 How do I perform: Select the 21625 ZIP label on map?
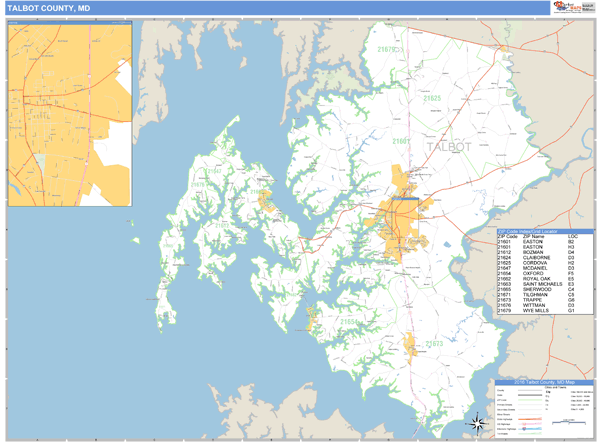coord(432,98)
